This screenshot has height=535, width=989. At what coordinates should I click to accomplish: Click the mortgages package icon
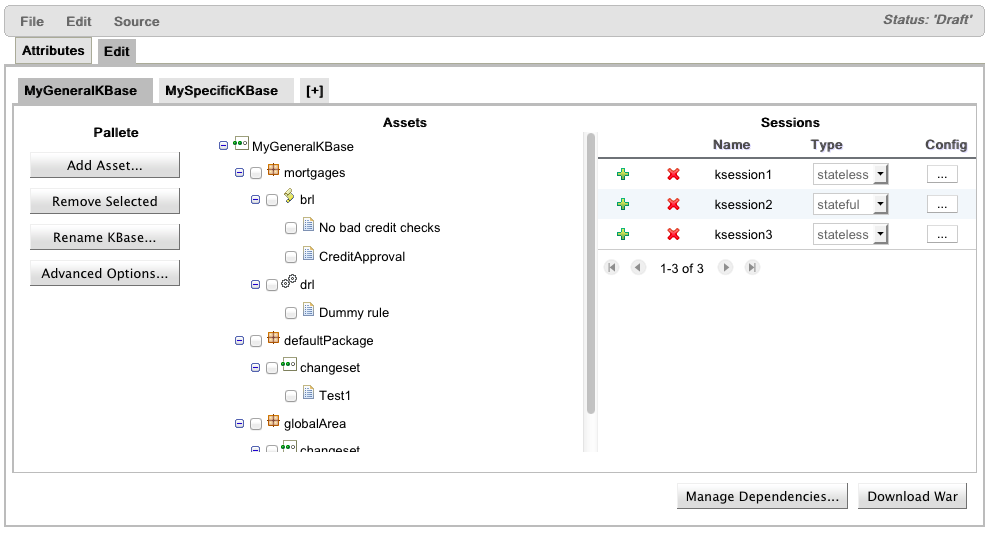[x=273, y=172]
